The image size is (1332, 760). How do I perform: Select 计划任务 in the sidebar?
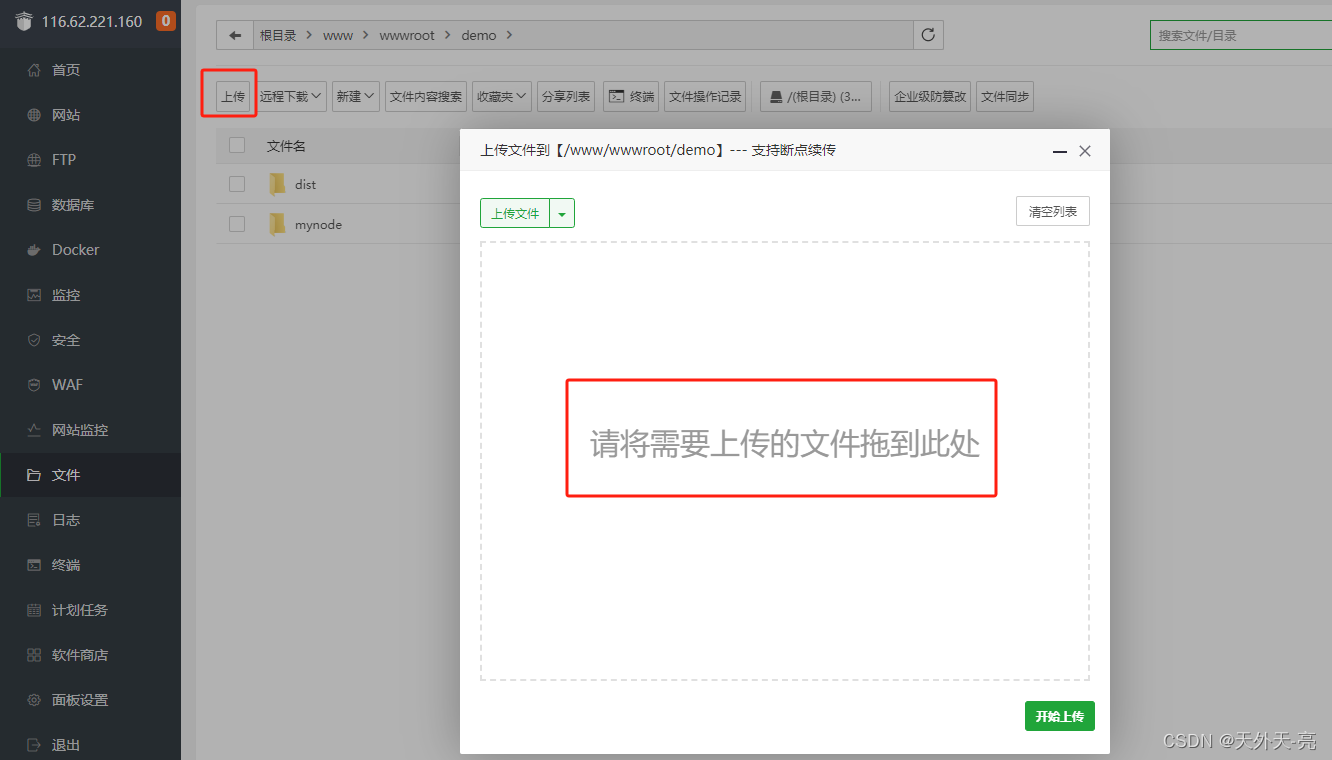(x=90, y=610)
